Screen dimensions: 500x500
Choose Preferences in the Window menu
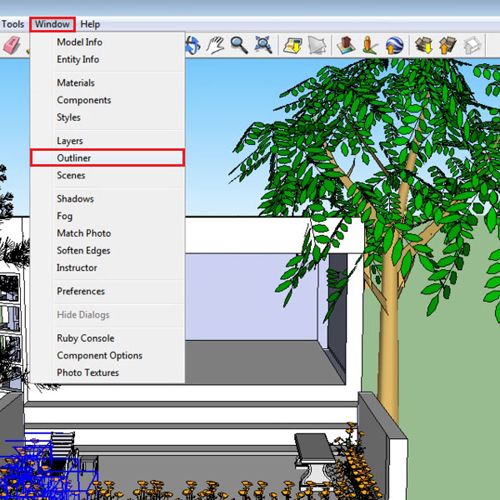pos(107,291)
